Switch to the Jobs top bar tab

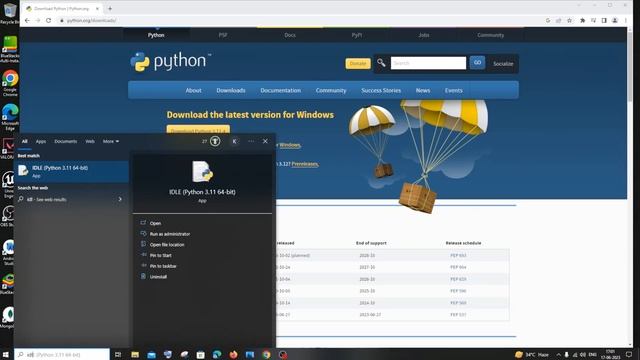(424, 35)
